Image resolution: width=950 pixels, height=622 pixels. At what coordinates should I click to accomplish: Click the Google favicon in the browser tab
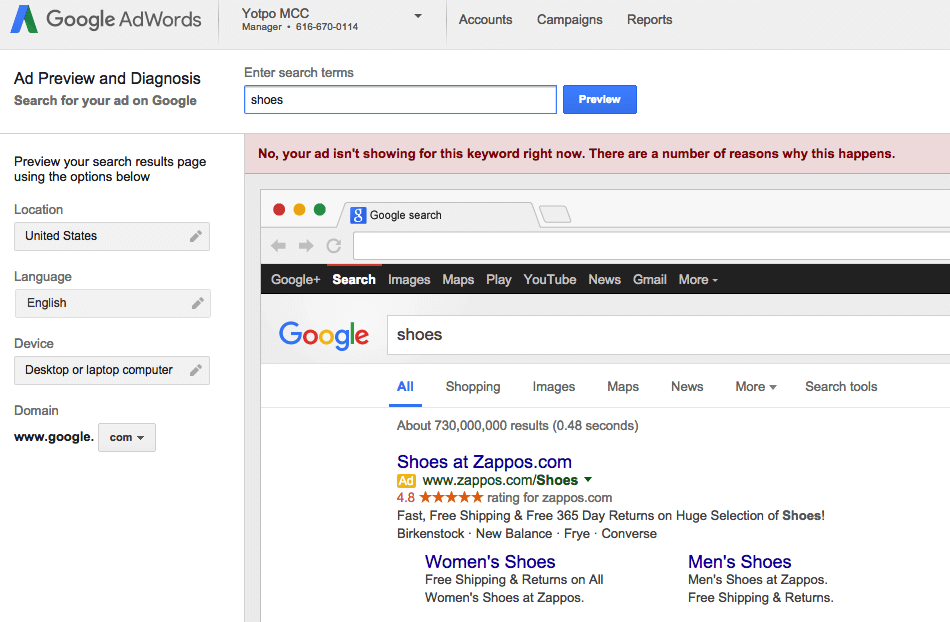[x=358, y=215]
